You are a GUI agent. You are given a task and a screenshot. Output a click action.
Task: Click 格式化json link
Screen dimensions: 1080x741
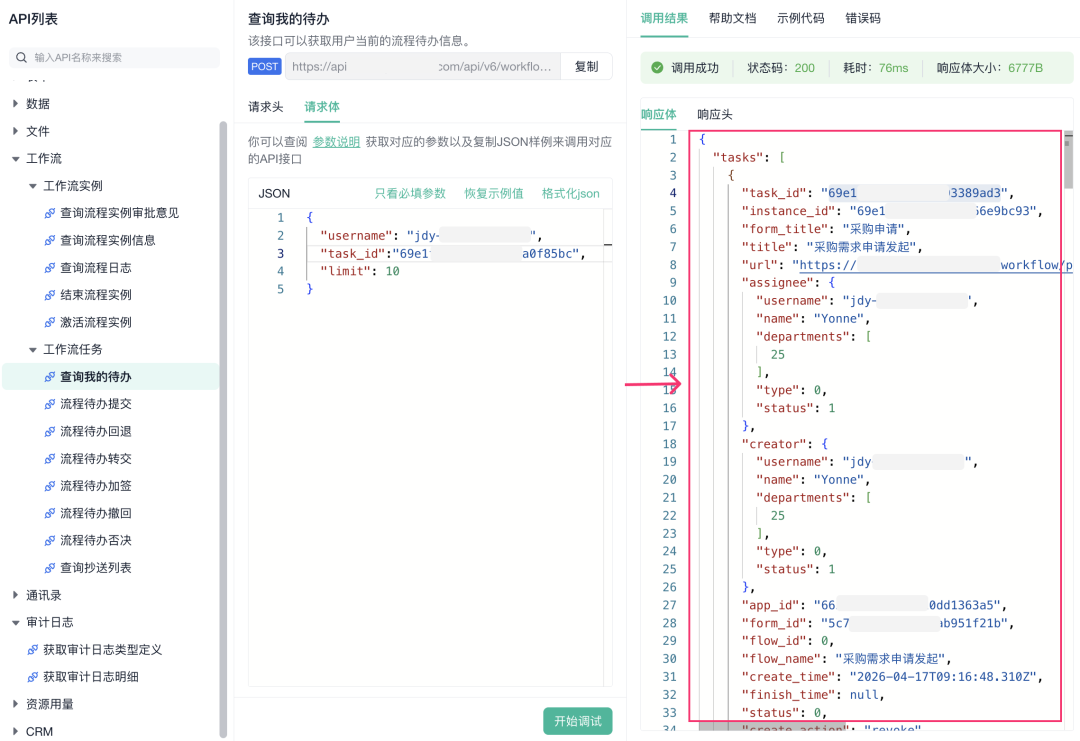[x=570, y=194]
